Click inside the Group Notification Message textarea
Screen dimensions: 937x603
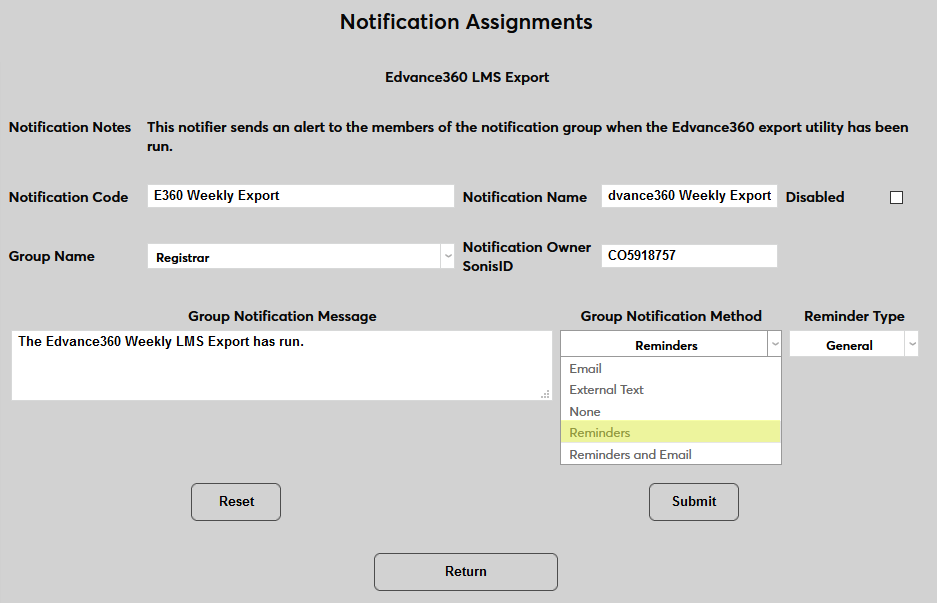[281, 365]
